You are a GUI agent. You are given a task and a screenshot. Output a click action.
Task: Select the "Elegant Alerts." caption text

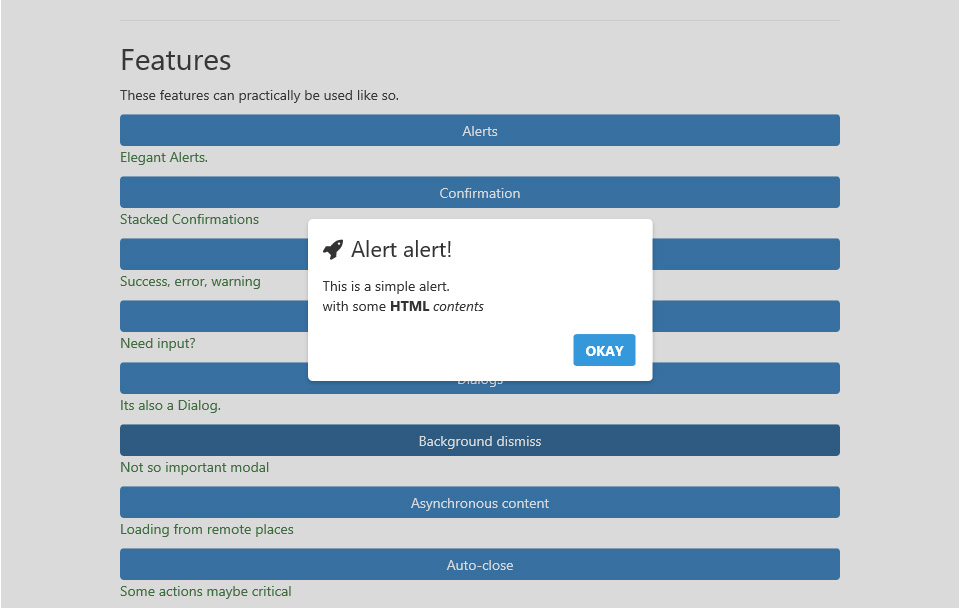(x=164, y=158)
